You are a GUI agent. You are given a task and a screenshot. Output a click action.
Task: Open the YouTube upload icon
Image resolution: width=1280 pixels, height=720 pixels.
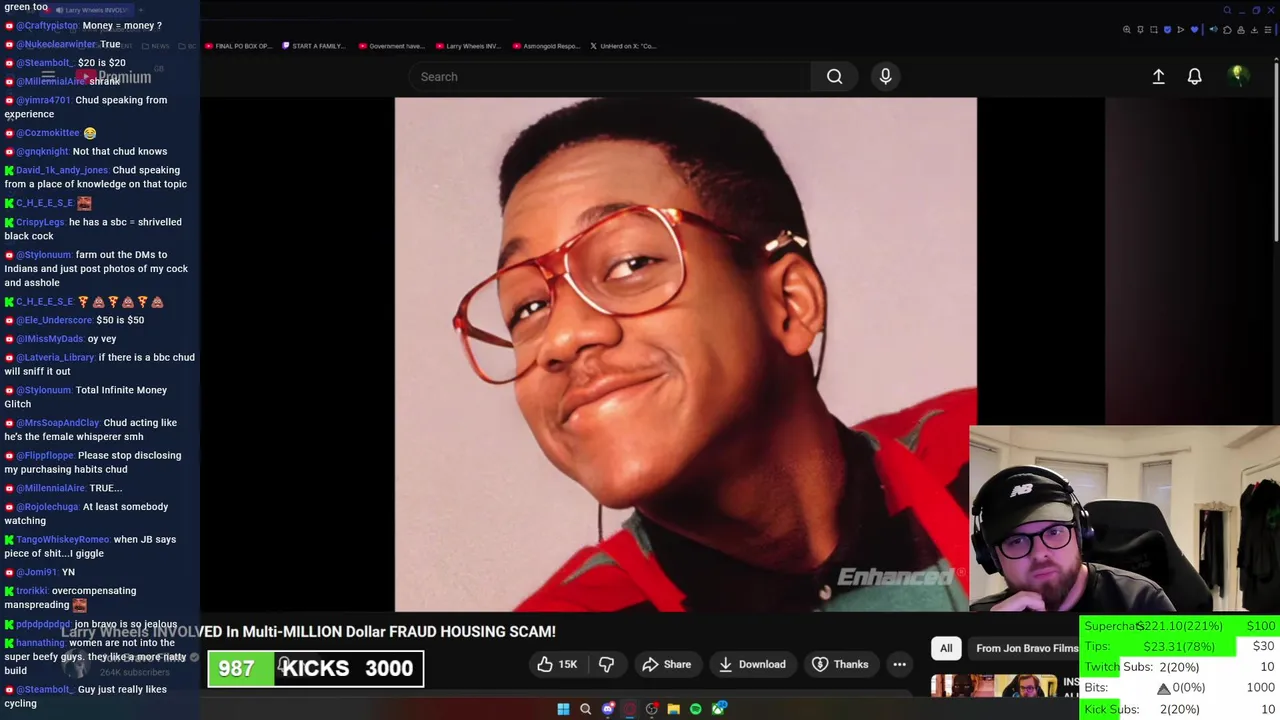[1158, 76]
